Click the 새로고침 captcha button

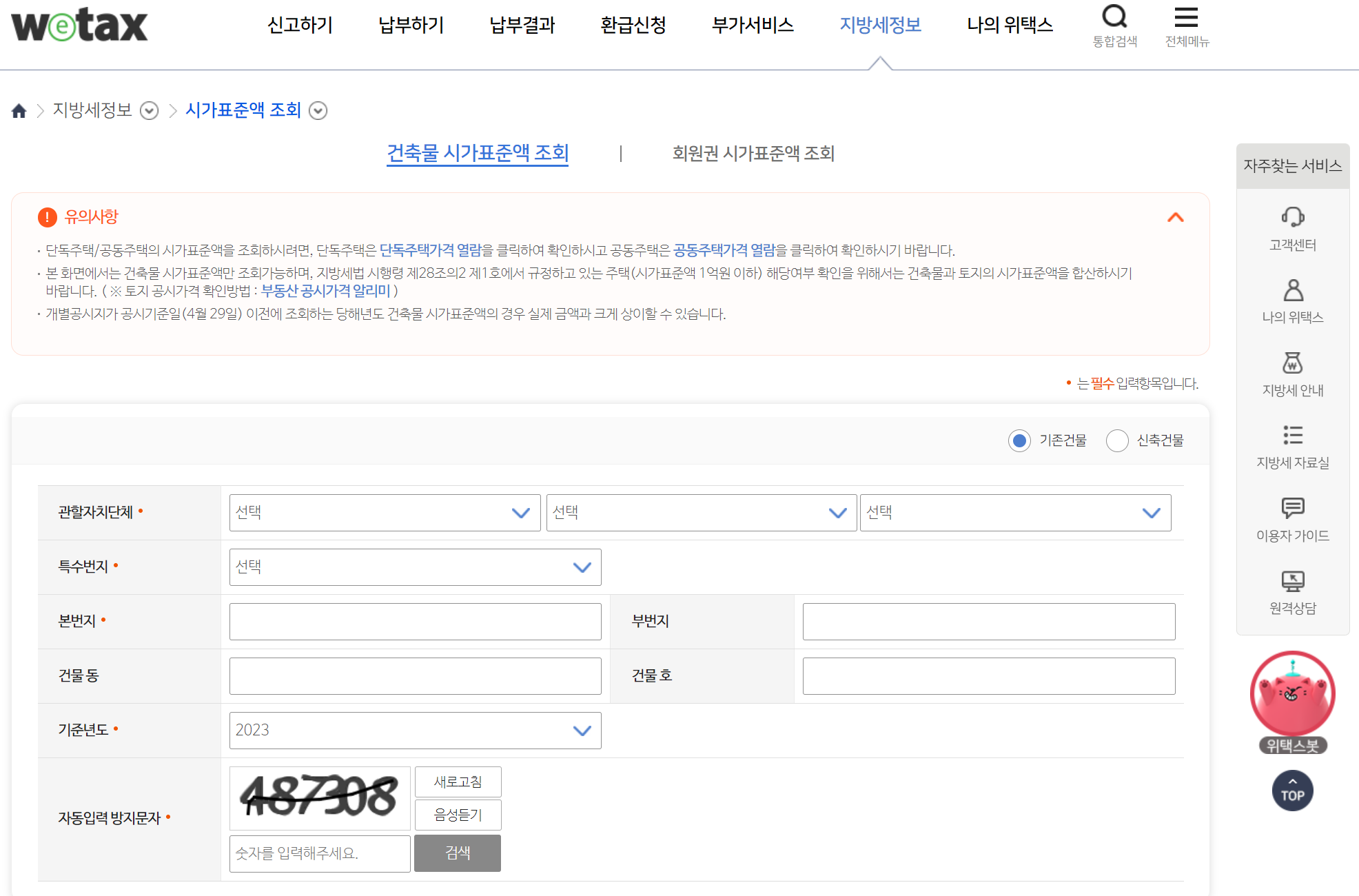pos(458,782)
